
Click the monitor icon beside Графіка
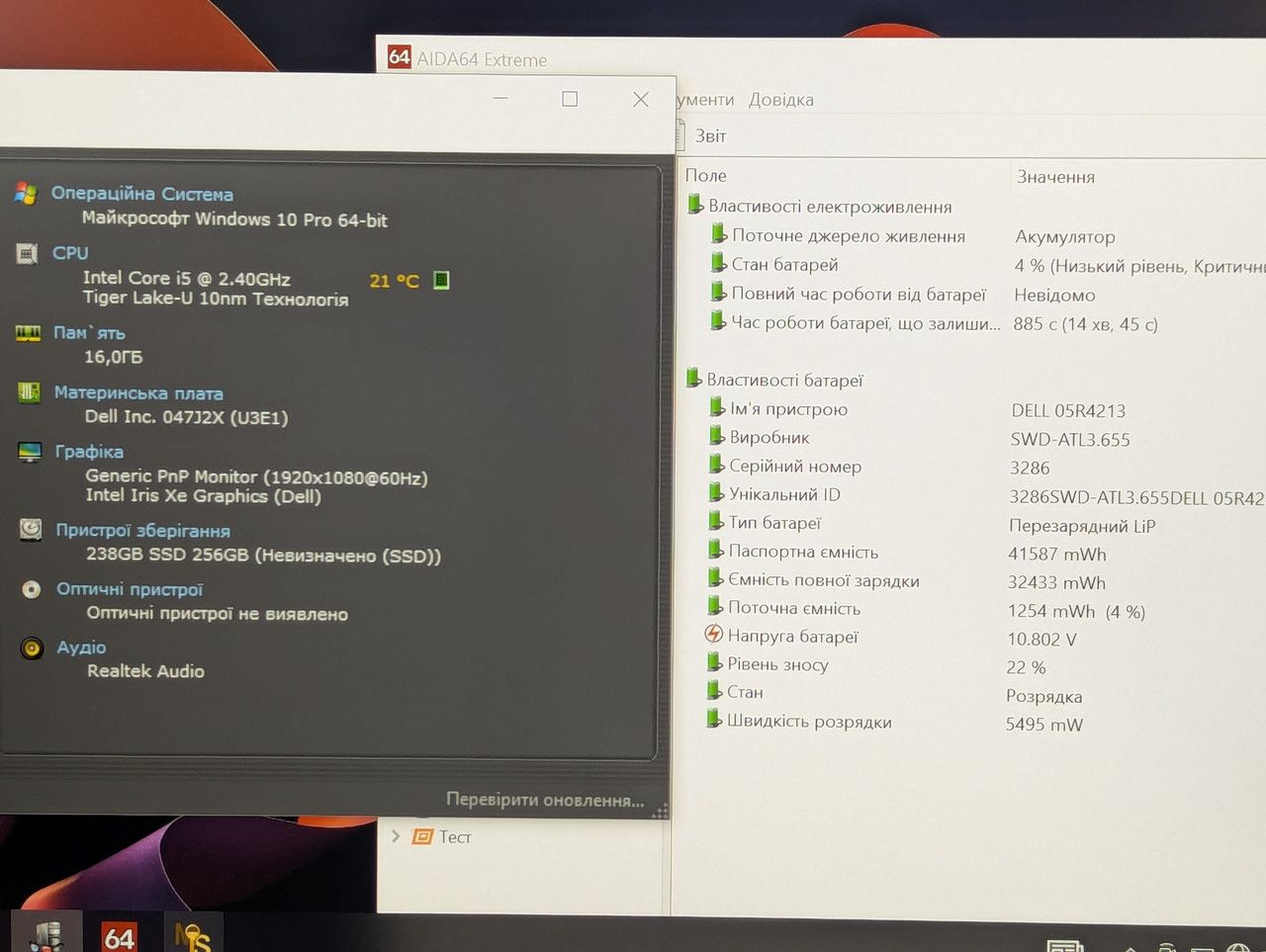(x=30, y=452)
